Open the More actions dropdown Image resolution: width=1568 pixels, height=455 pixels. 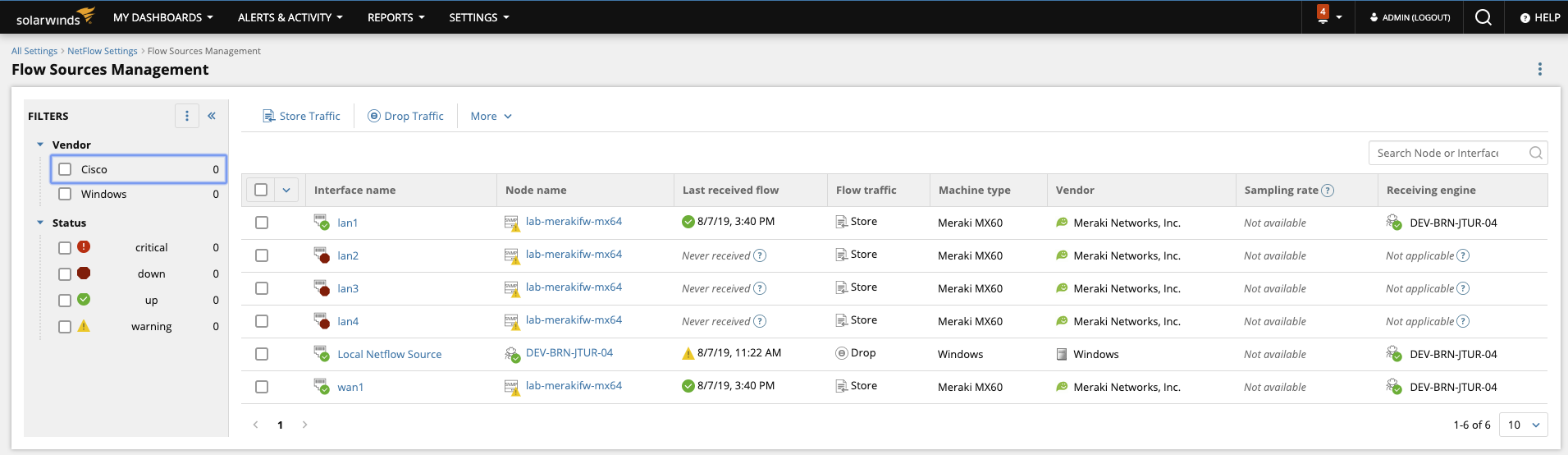pos(491,117)
